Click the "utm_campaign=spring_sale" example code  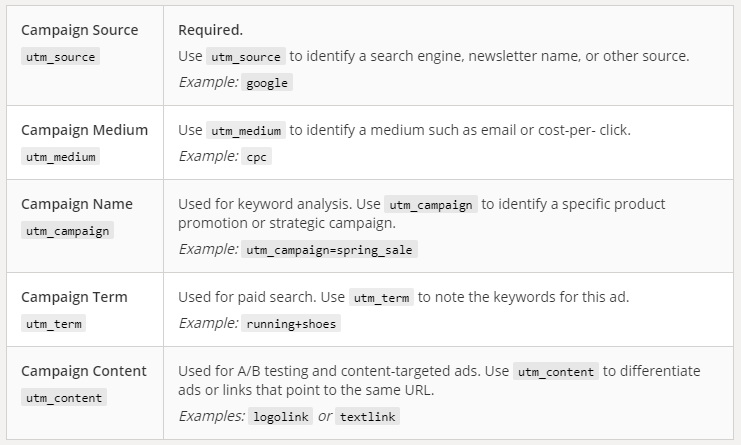pos(329,250)
